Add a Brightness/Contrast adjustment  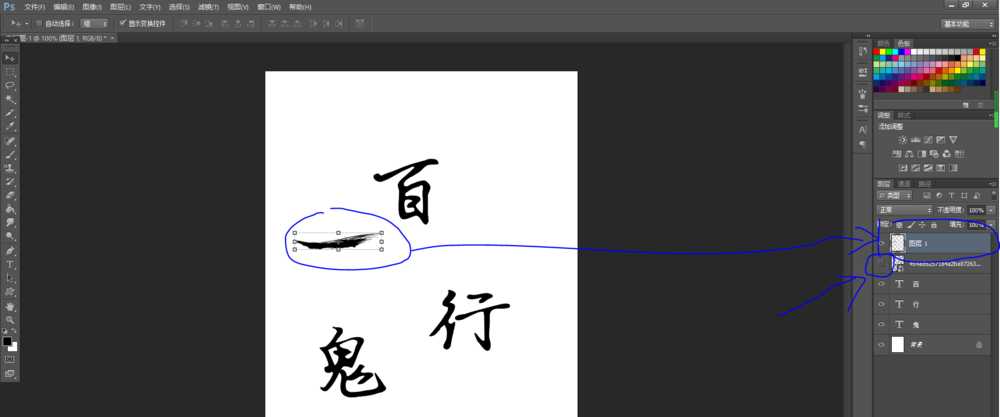click(902, 139)
